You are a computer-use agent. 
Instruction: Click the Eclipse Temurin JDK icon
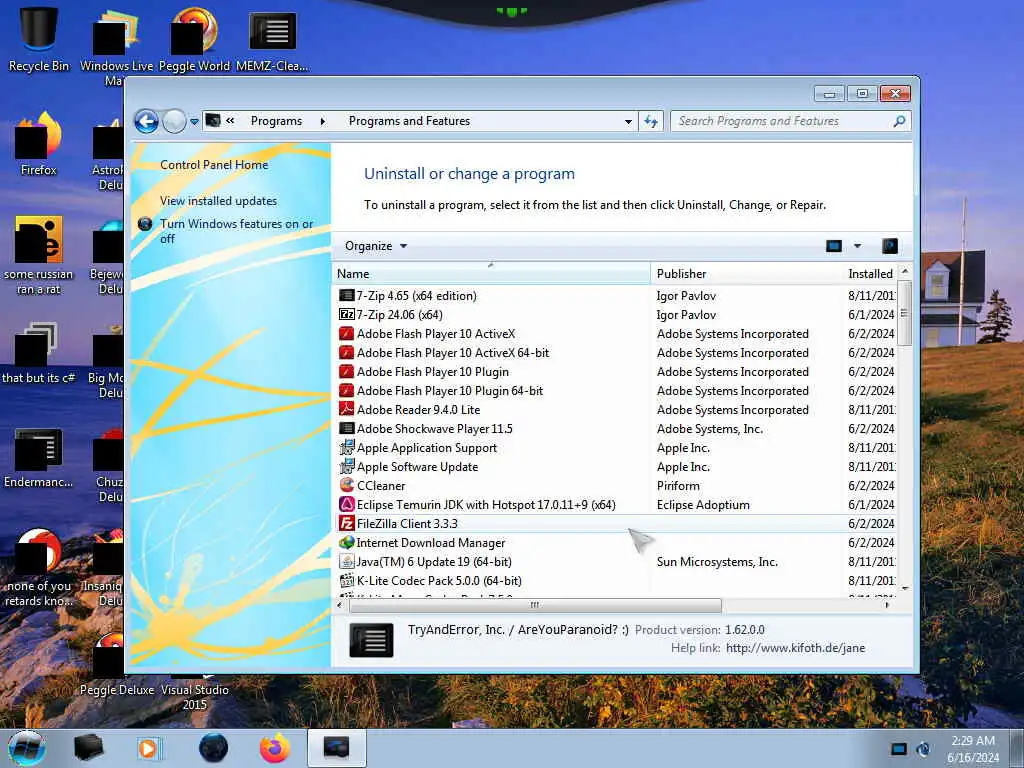pos(347,505)
